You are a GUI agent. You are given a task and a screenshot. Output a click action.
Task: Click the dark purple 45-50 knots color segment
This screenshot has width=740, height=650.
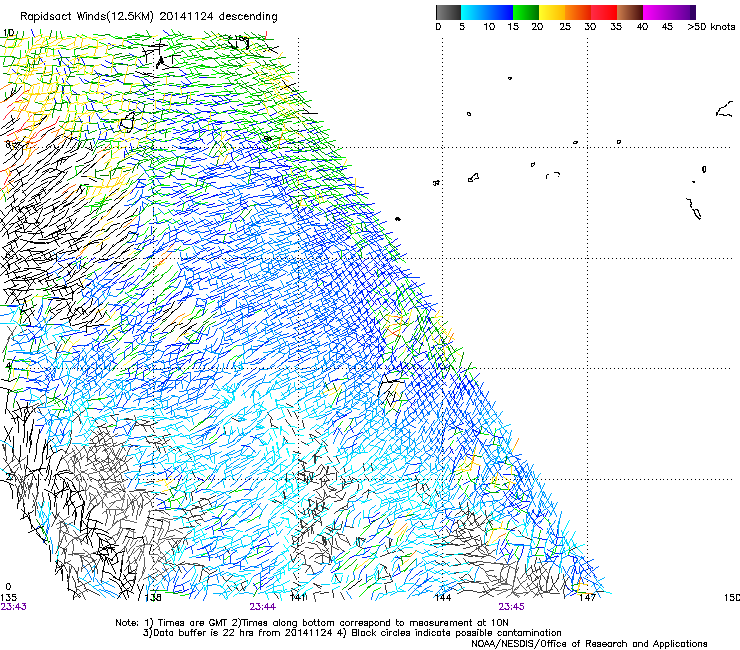(x=682, y=12)
